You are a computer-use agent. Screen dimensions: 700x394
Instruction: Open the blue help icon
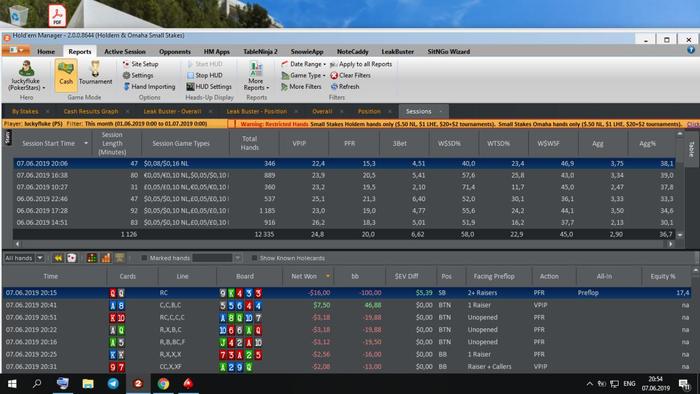coord(691,50)
